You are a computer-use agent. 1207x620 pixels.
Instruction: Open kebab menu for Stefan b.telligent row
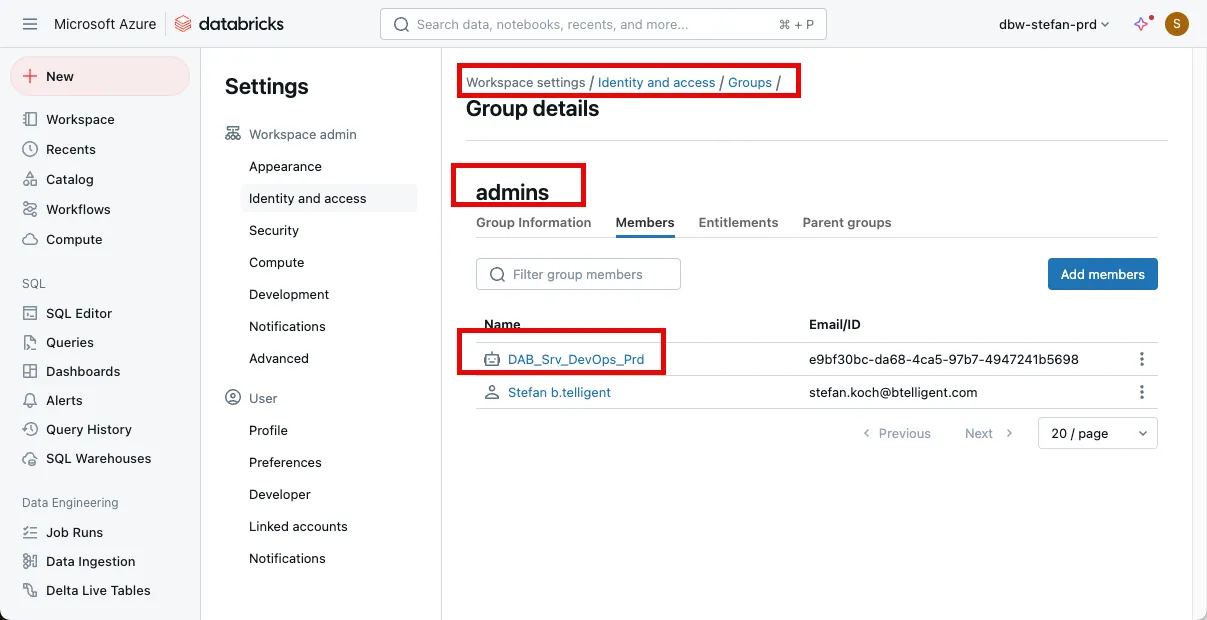1141,392
